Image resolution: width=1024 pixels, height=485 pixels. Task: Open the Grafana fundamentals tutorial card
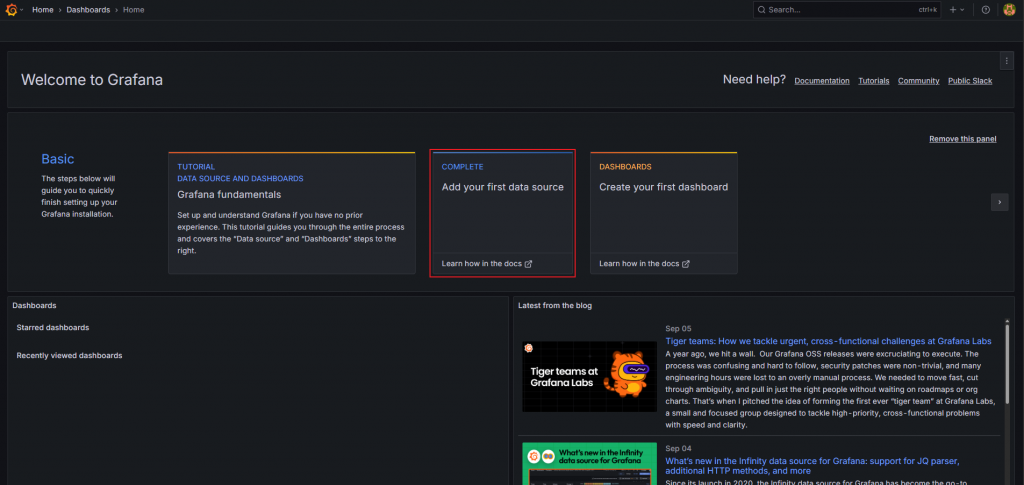(x=292, y=213)
